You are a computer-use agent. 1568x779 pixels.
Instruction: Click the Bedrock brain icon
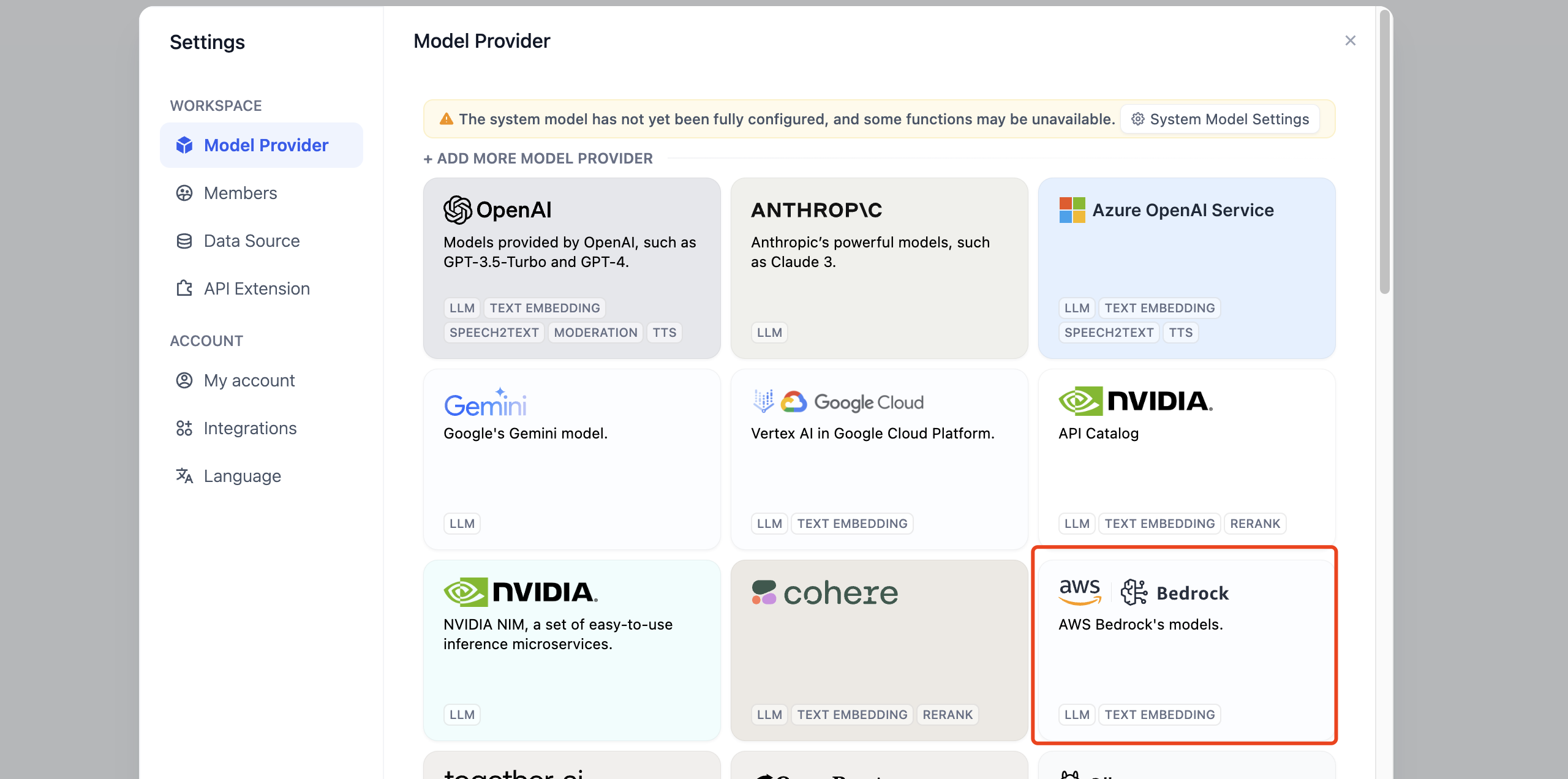point(1134,592)
